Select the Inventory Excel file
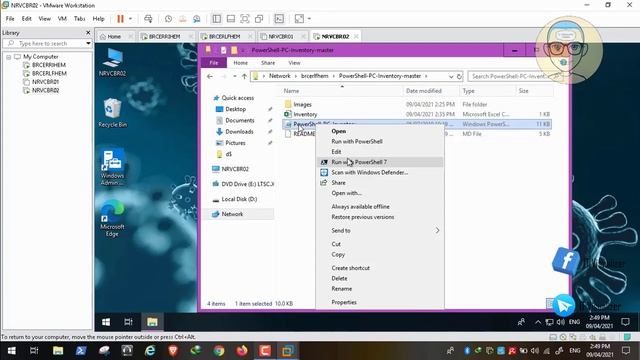This screenshot has width=640, height=360. [x=416, y=114]
